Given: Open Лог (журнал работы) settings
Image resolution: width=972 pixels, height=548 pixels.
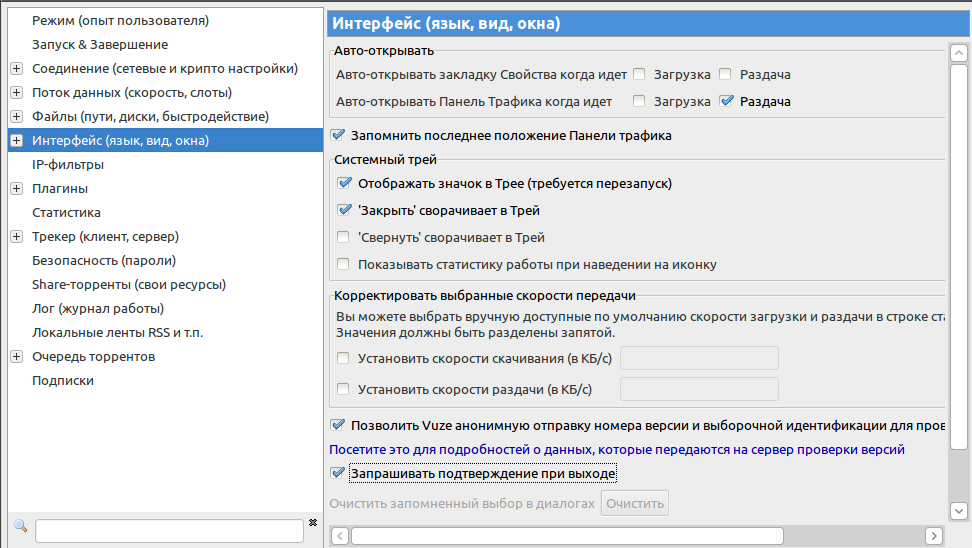Looking at the screenshot, I should (x=98, y=309).
